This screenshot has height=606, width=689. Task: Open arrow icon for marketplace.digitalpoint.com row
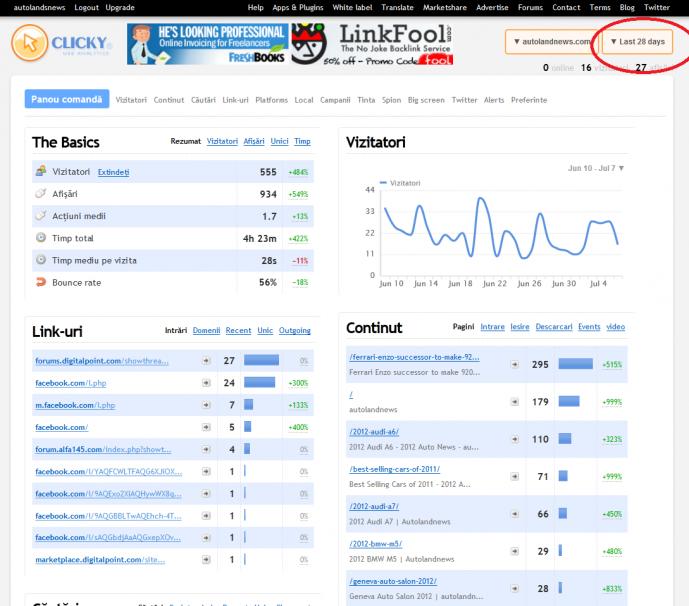206,559
